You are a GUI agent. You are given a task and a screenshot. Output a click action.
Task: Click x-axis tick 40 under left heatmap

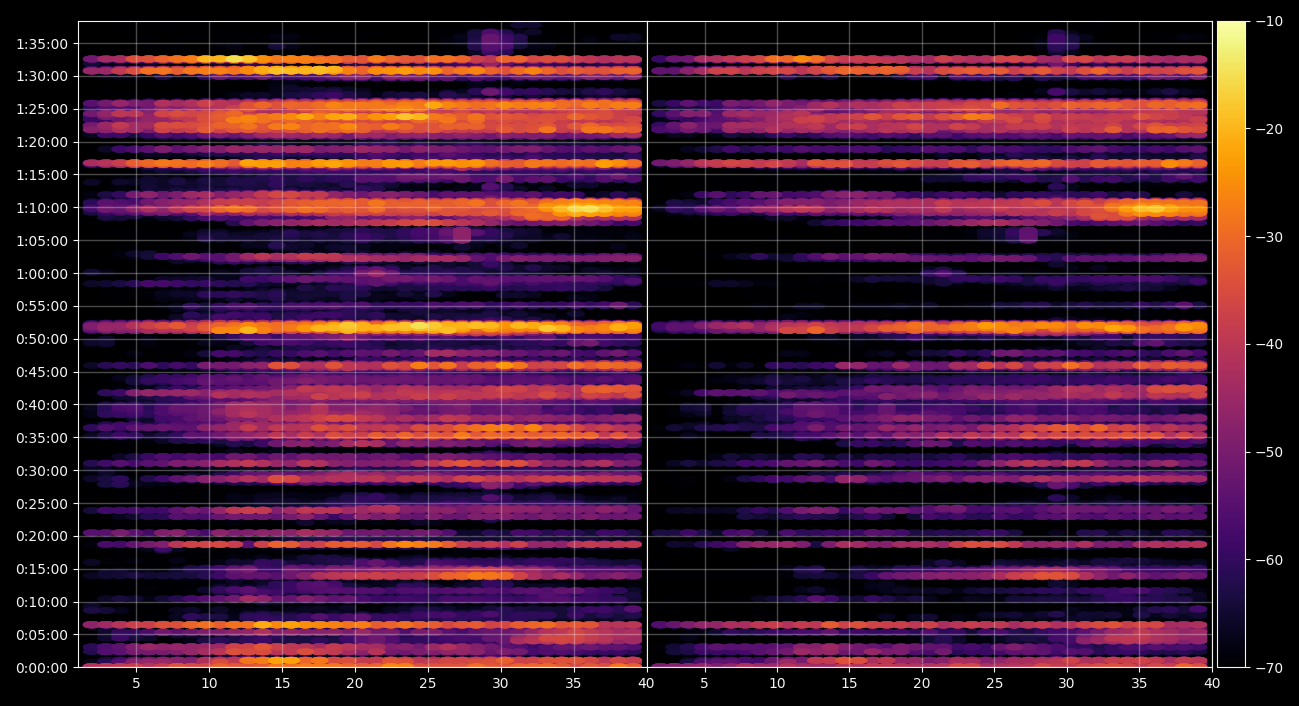point(646,684)
